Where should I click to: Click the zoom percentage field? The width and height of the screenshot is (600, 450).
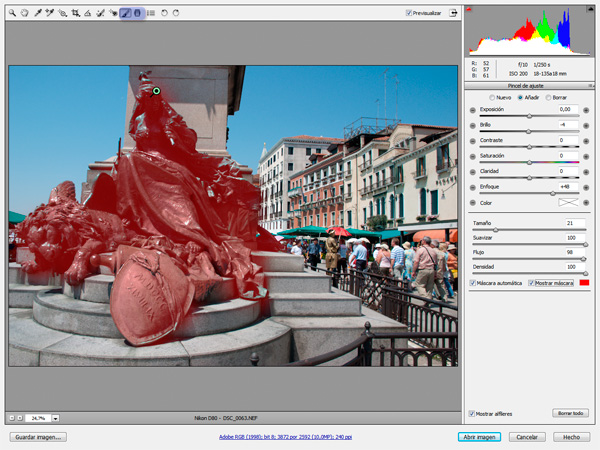coord(38,418)
